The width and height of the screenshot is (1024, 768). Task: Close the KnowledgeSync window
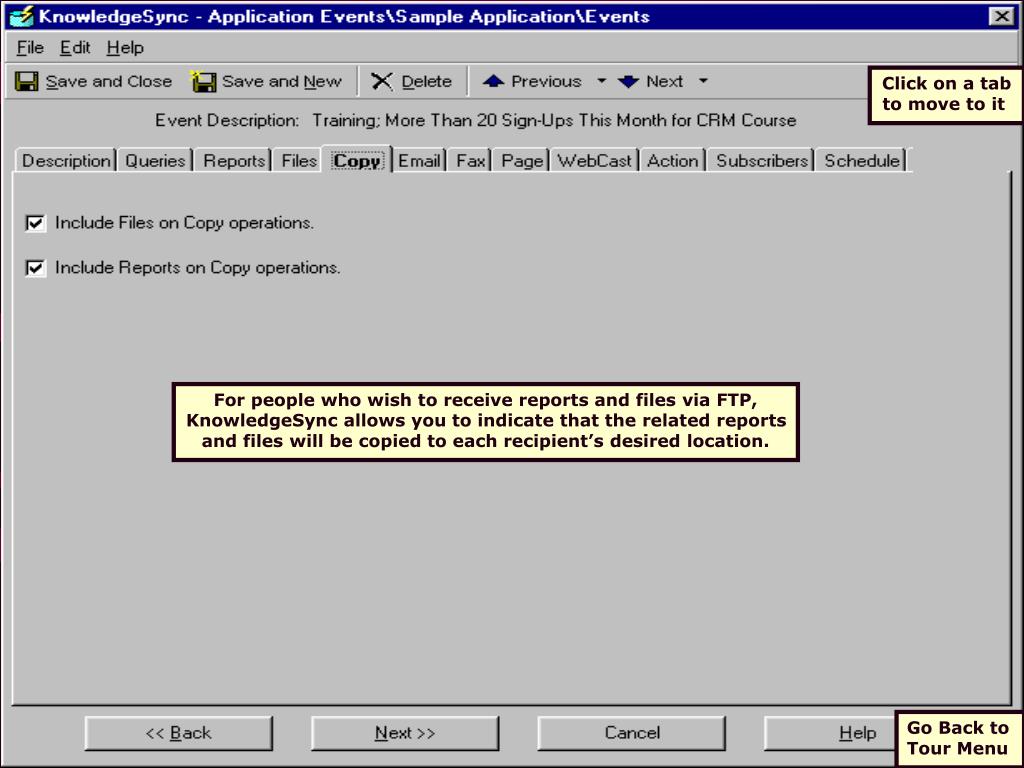pyautogui.click(x=1002, y=16)
